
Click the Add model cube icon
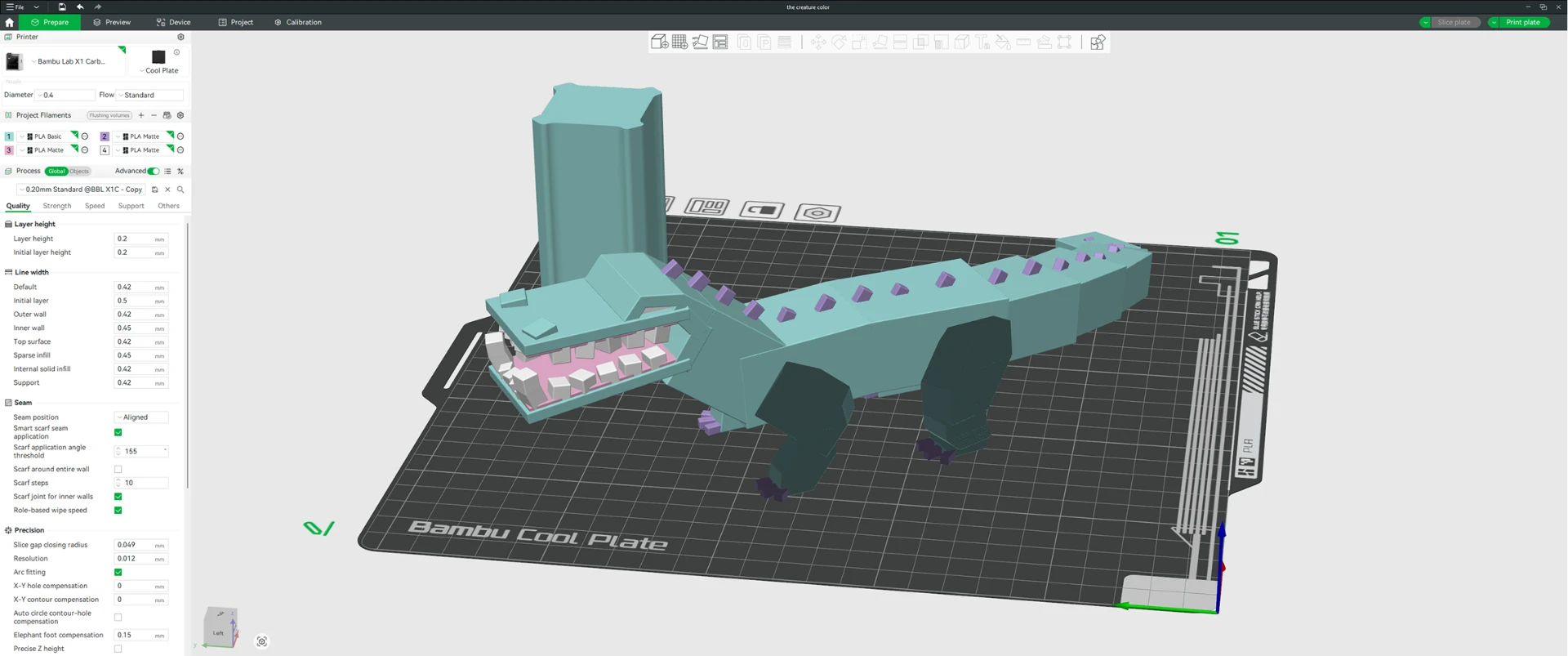point(659,42)
